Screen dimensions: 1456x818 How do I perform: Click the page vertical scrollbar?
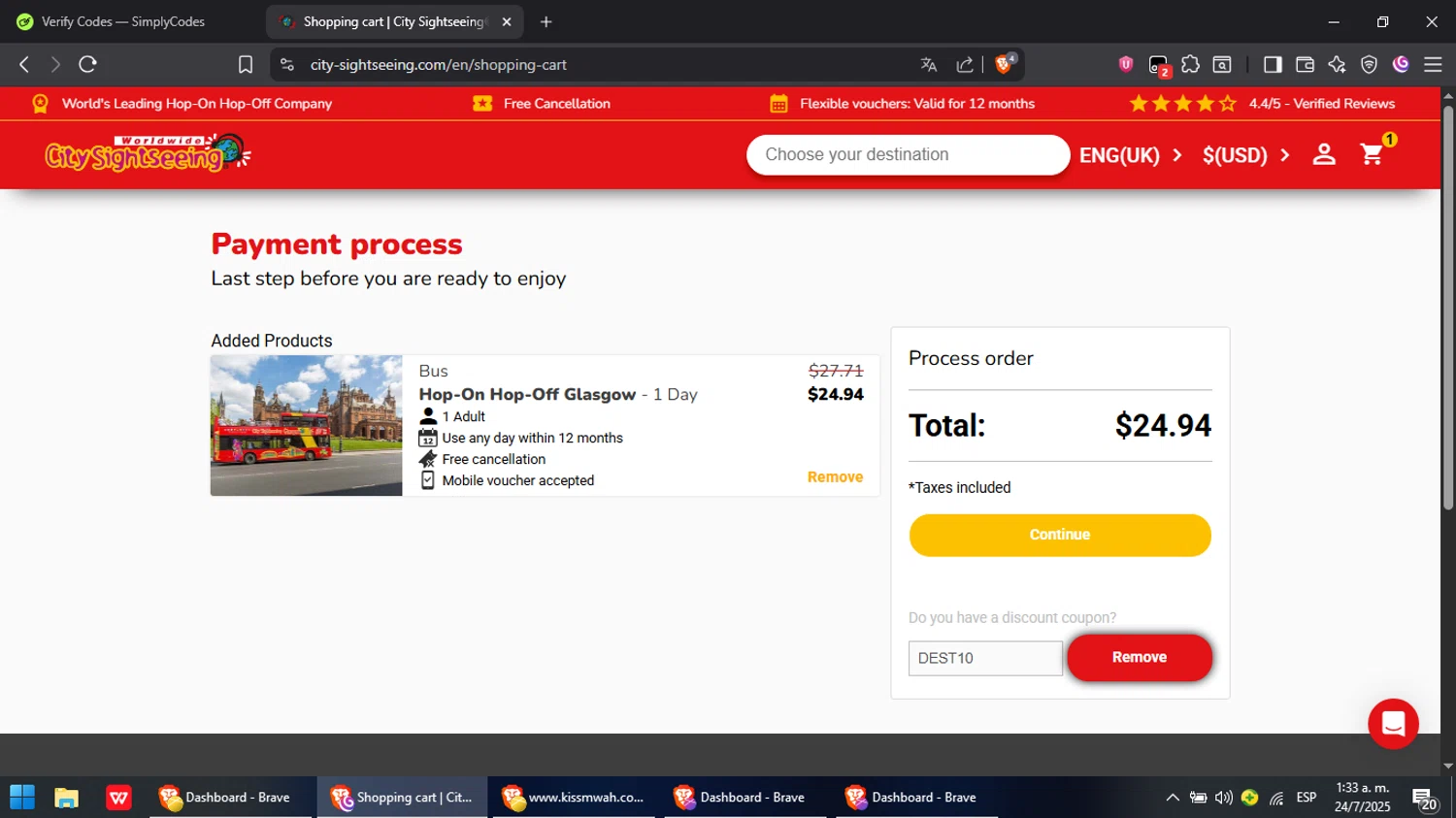(x=1448, y=307)
